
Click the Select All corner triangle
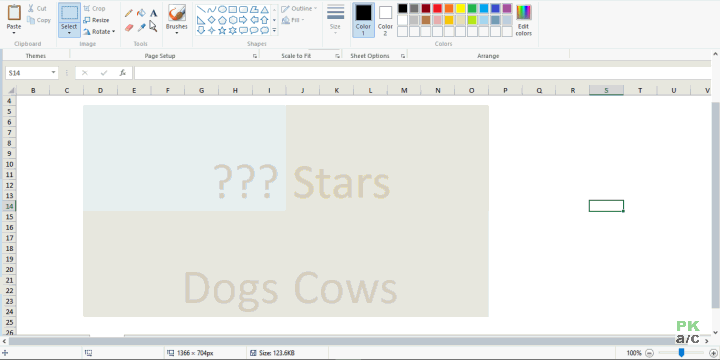click(x=10, y=90)
